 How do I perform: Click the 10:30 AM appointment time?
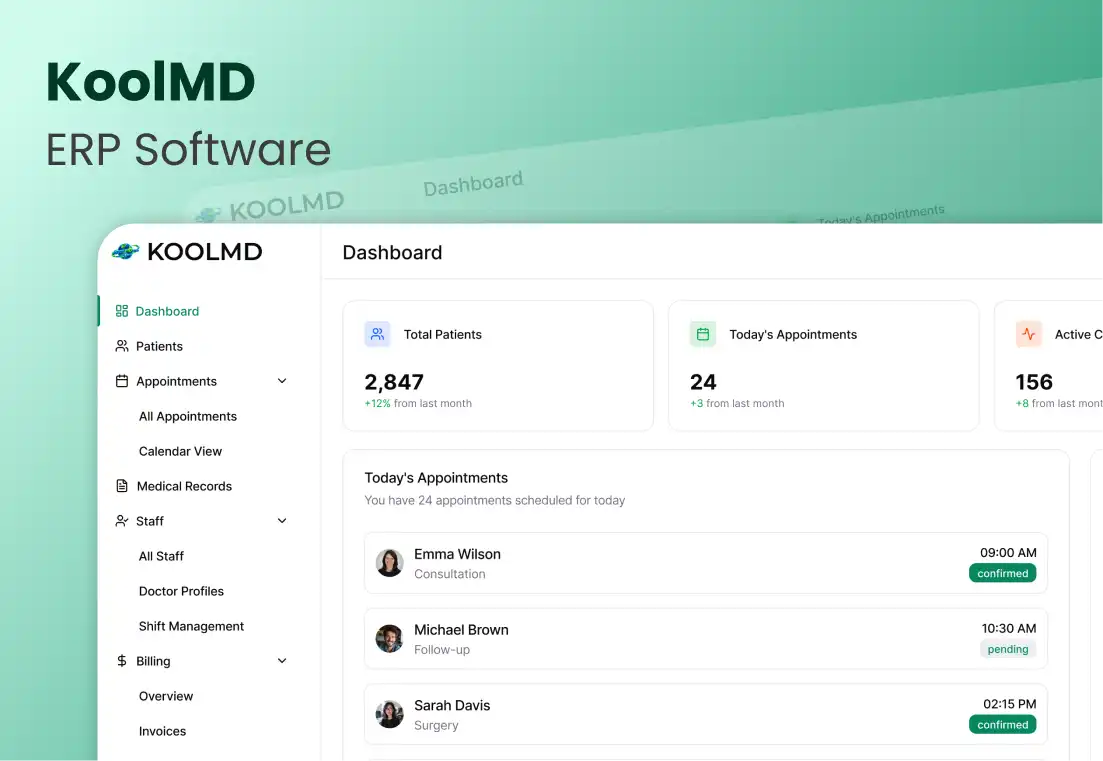pyautogui.click(x=1009, y=628)
